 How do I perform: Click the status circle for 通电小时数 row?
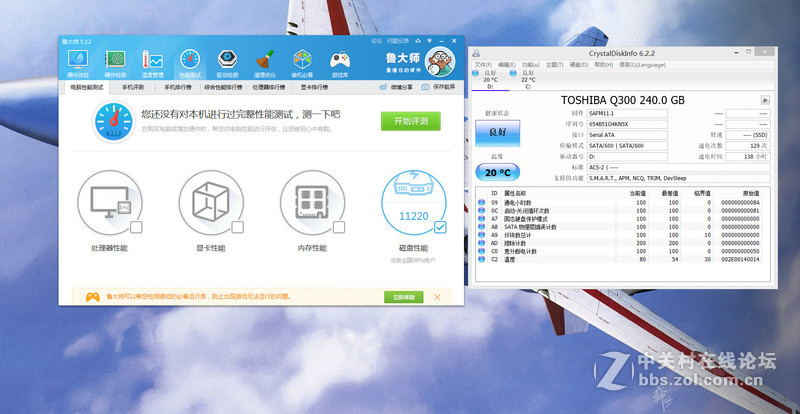pos(481,202)
